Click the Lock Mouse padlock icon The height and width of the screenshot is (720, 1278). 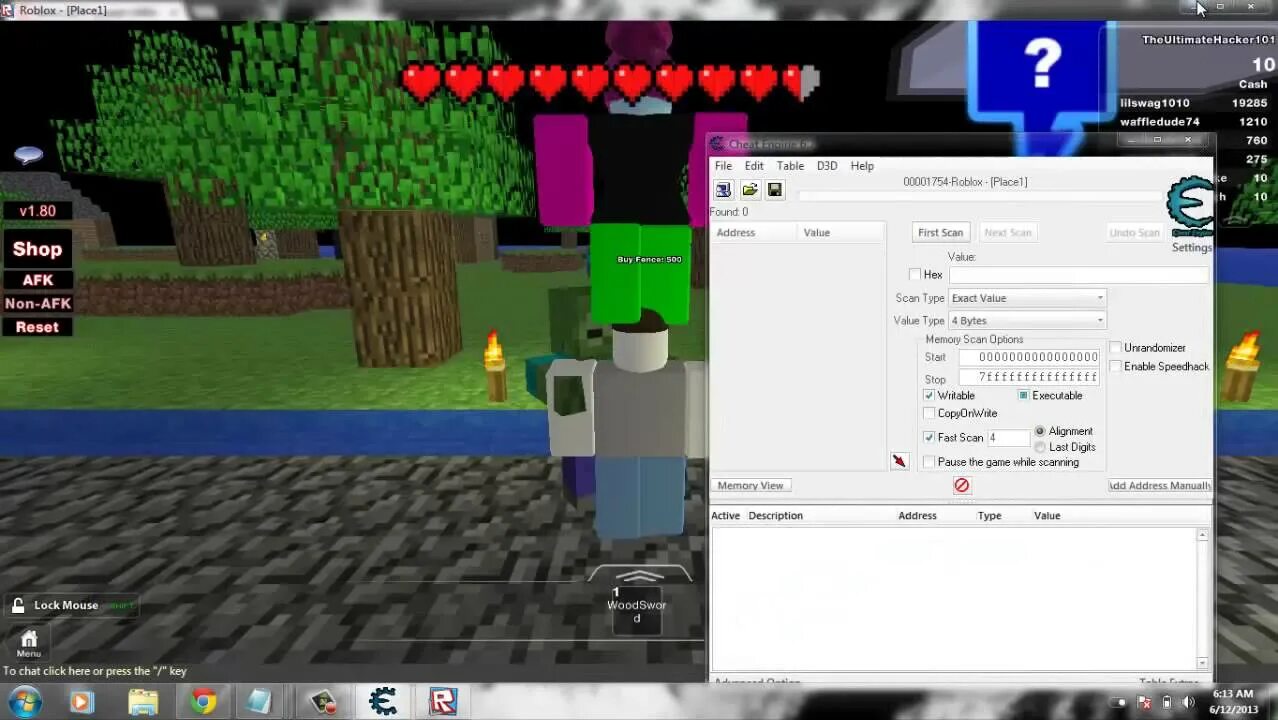(18, 605)
